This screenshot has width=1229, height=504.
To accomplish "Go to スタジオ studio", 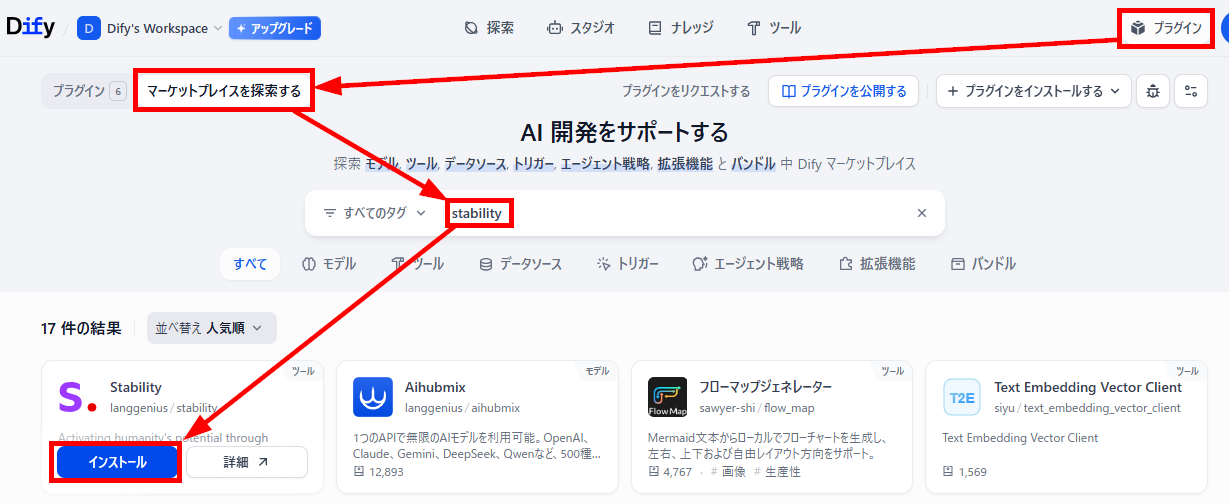I will pos(581,28).
